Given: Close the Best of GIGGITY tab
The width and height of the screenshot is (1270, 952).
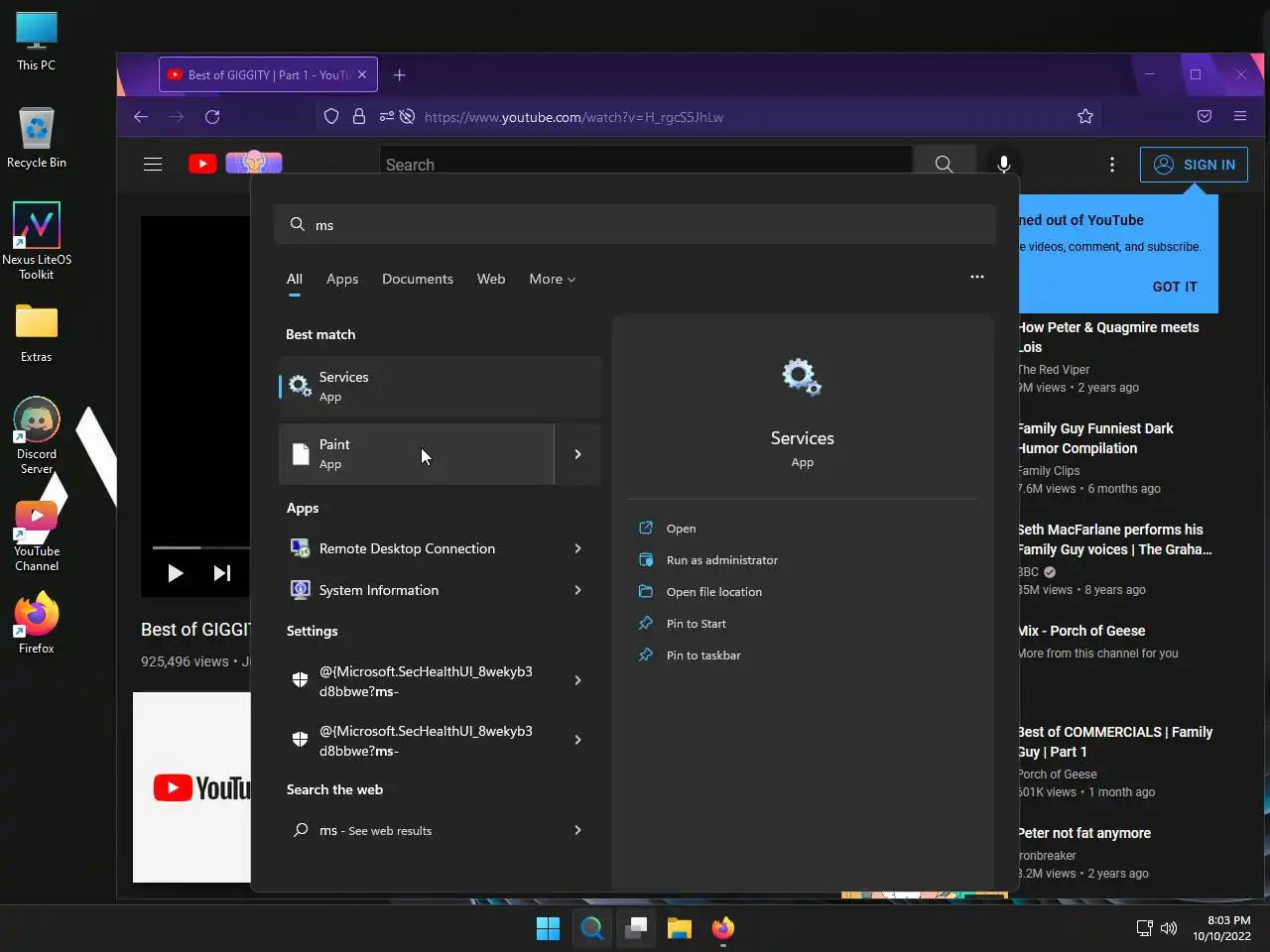Looking at the screenshot, I should (x=362, y=75).
